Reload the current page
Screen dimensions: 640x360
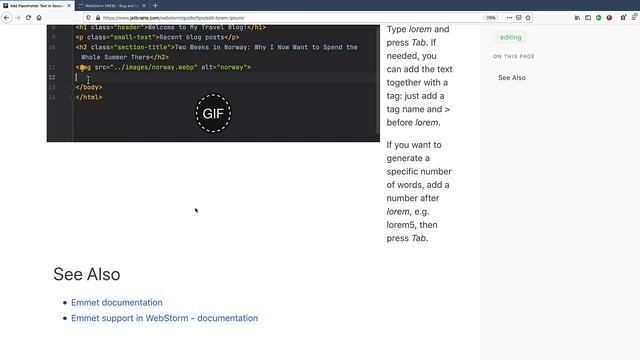pyautogui.click(x=28, y=18)
